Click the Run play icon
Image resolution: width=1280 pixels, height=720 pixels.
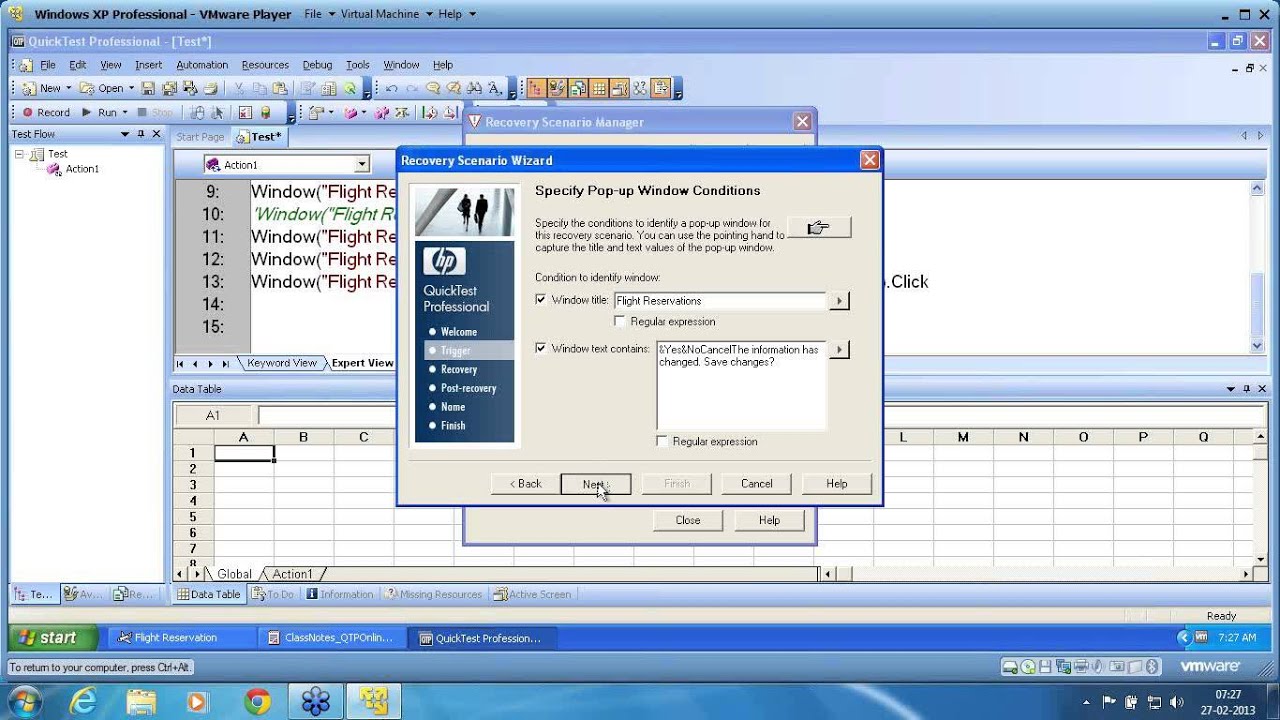(x=86, y=112)
